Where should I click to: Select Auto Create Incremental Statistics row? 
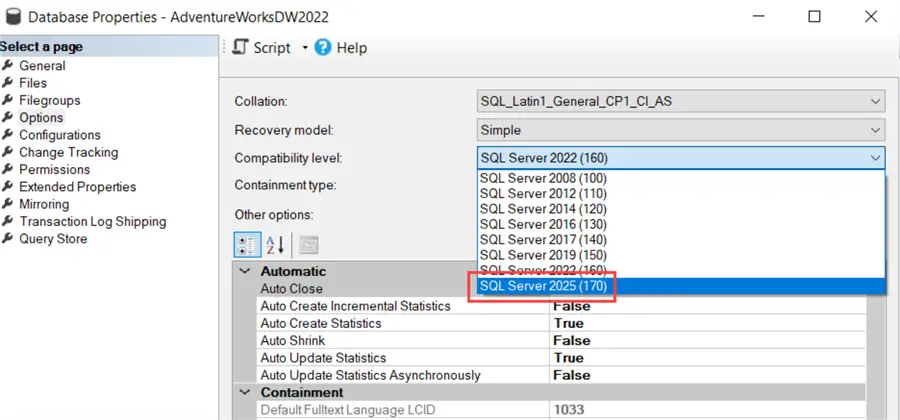(561, 306)
